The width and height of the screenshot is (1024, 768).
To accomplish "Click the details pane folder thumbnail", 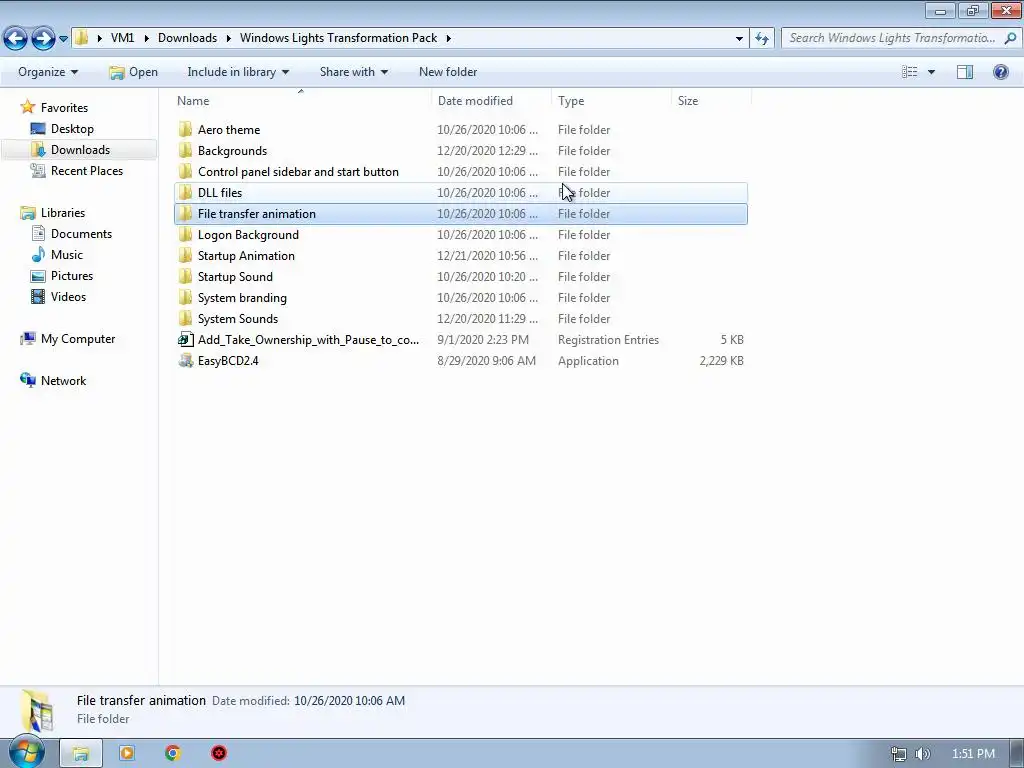I will (x=37, y=711).
